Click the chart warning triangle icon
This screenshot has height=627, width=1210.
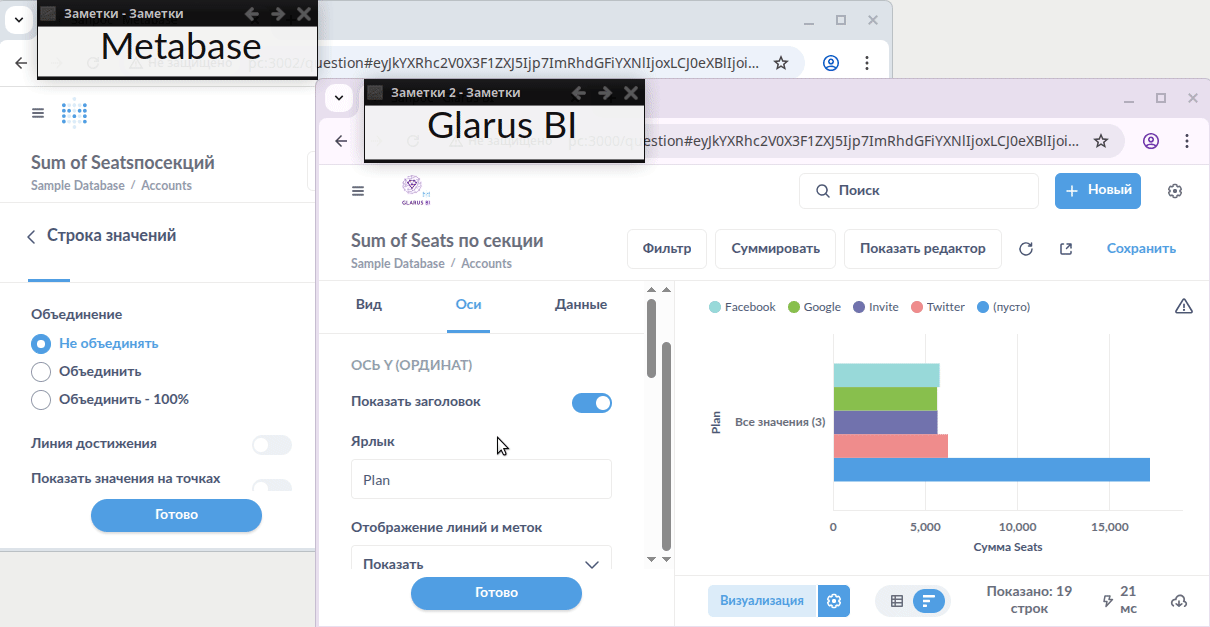click(x=1184, y=306)
